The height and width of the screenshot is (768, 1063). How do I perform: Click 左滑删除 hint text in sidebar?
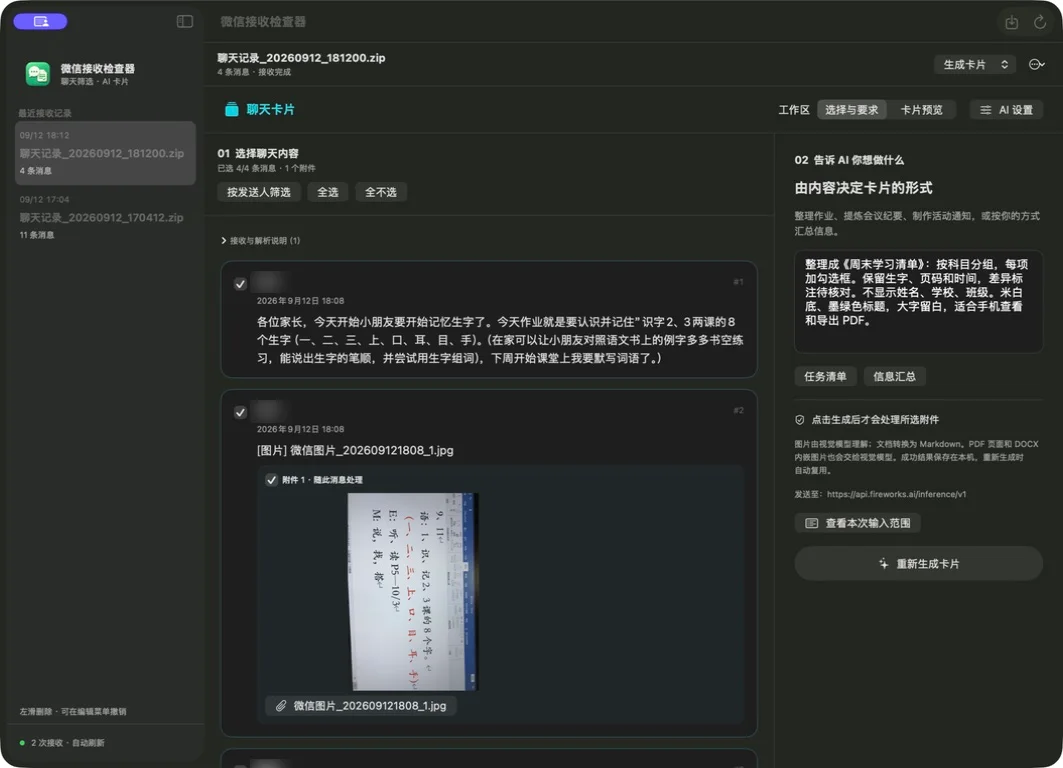point(73,711)
